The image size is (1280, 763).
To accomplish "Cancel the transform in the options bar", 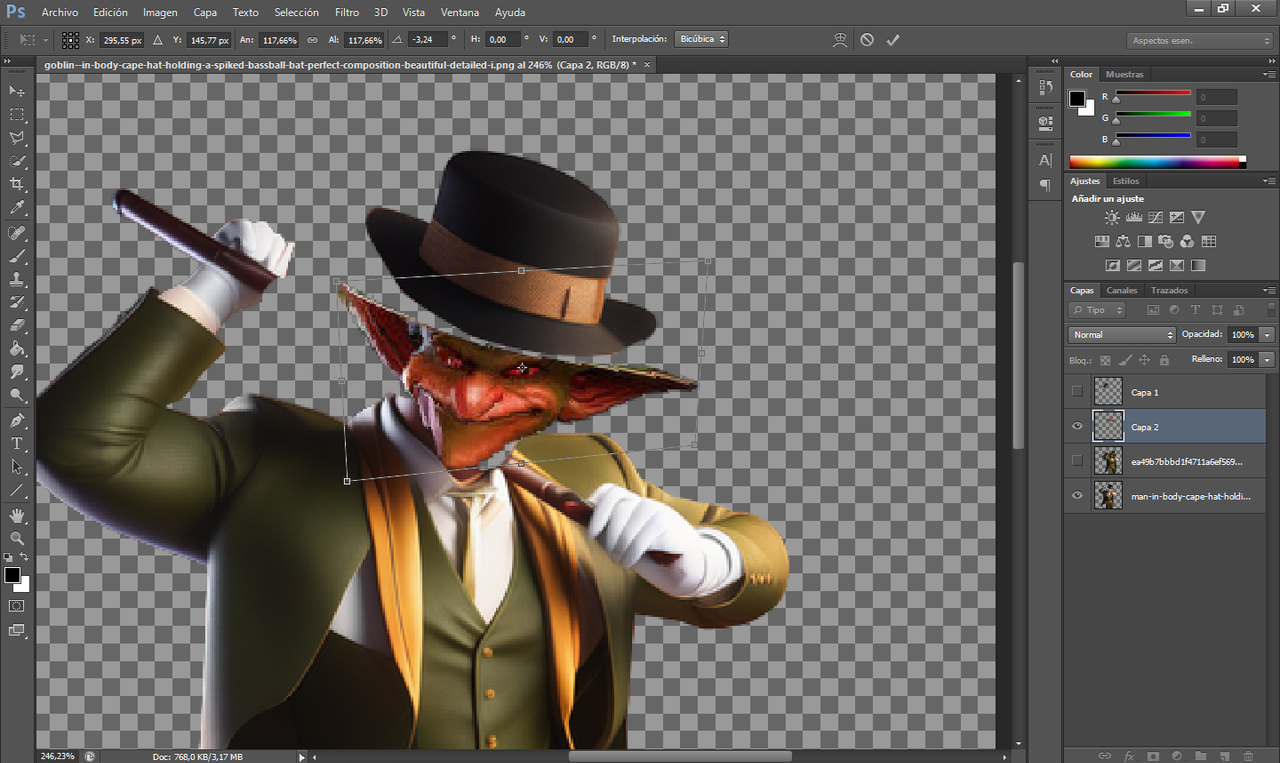I will (x=867, y=40).
